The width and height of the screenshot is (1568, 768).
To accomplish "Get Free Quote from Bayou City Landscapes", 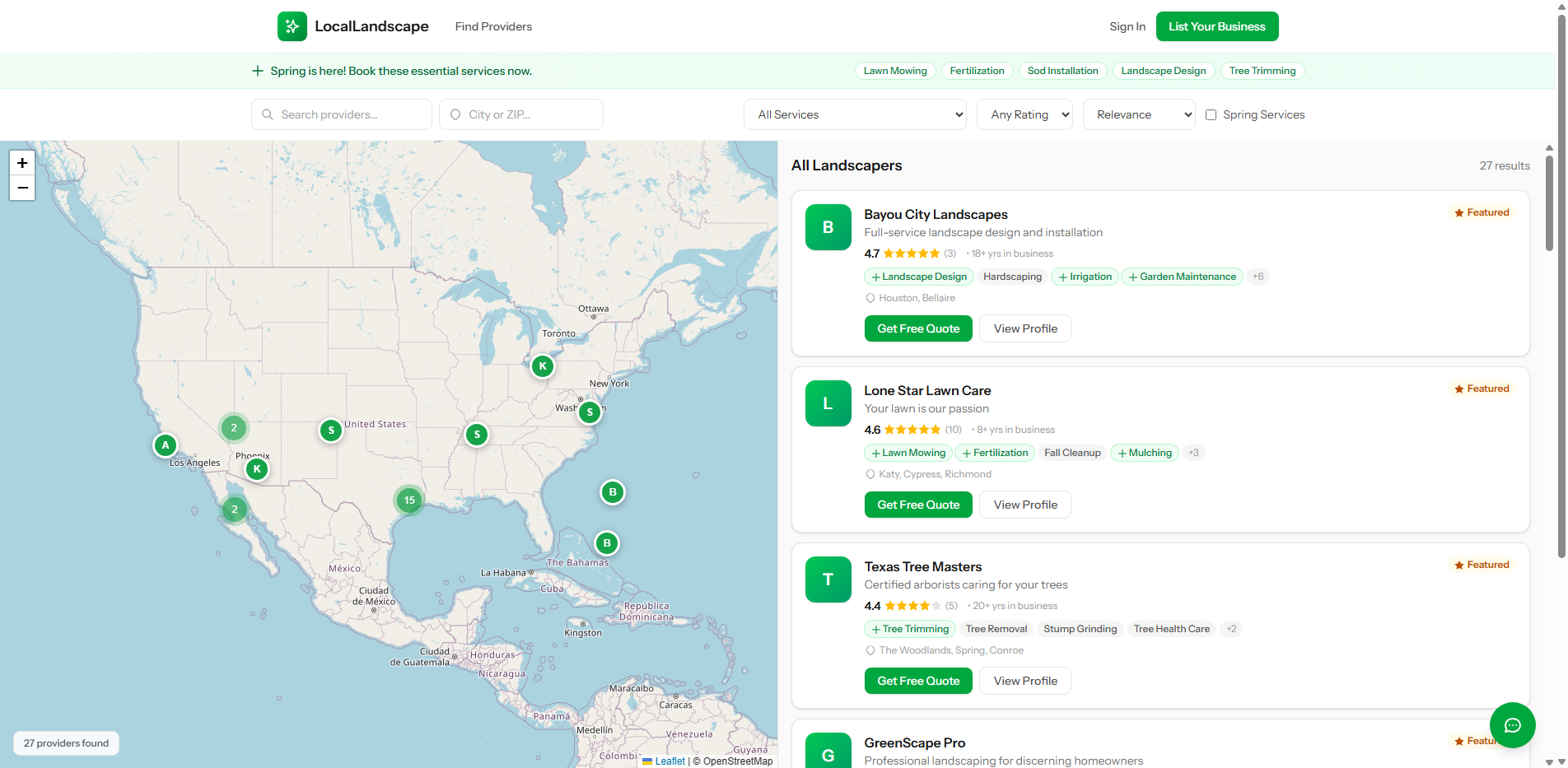I will 918,328.
